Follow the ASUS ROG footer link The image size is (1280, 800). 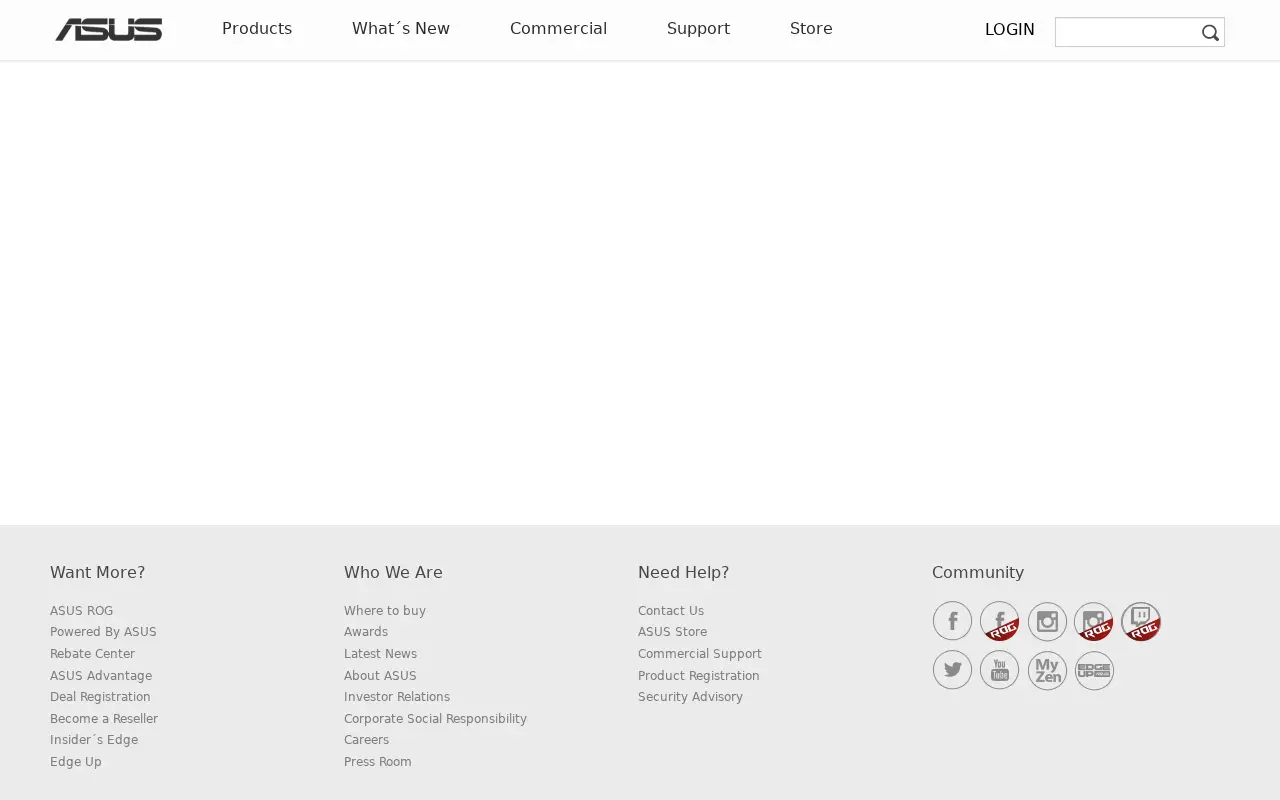81,611
